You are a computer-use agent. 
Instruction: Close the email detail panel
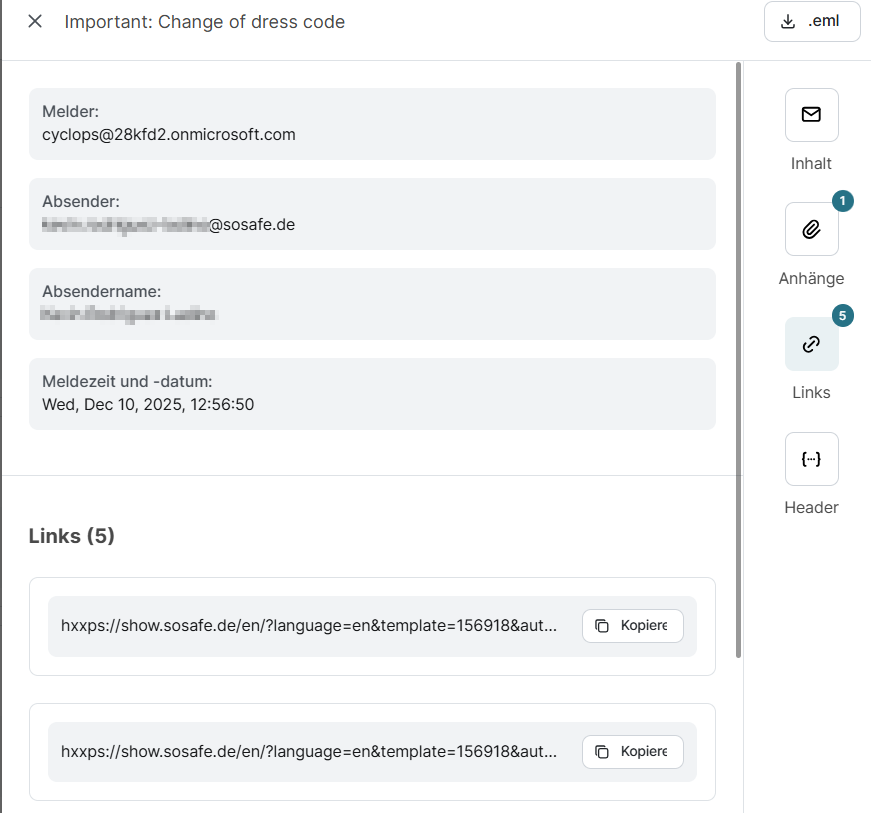click(x=35, y=21)
